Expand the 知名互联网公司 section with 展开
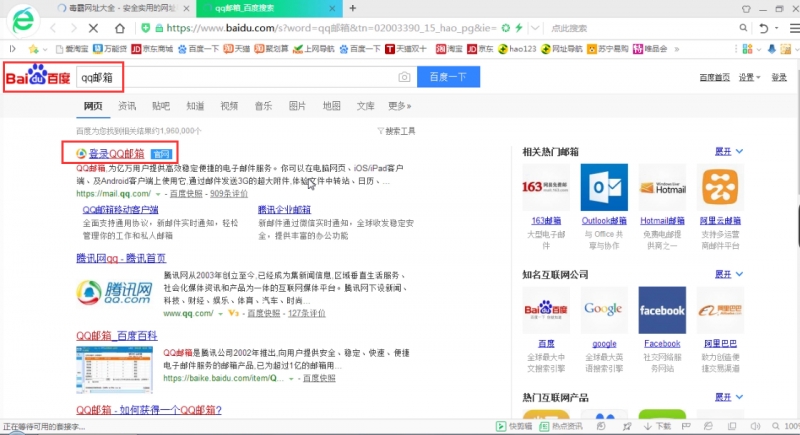Image resolution: width=800 pixels, height=435 pixels. (x=729, y=274)
